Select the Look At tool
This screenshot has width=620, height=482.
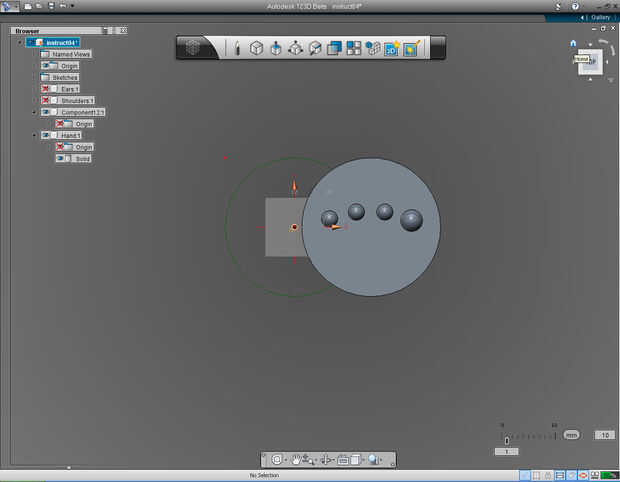[x=325, y=459]
